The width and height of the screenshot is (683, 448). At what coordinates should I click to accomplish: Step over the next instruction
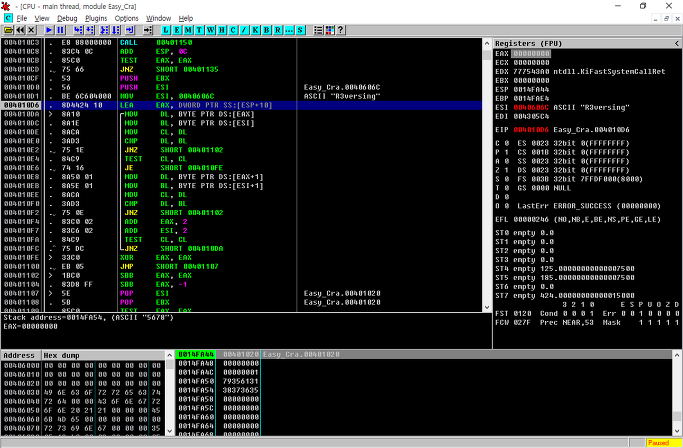89,30
